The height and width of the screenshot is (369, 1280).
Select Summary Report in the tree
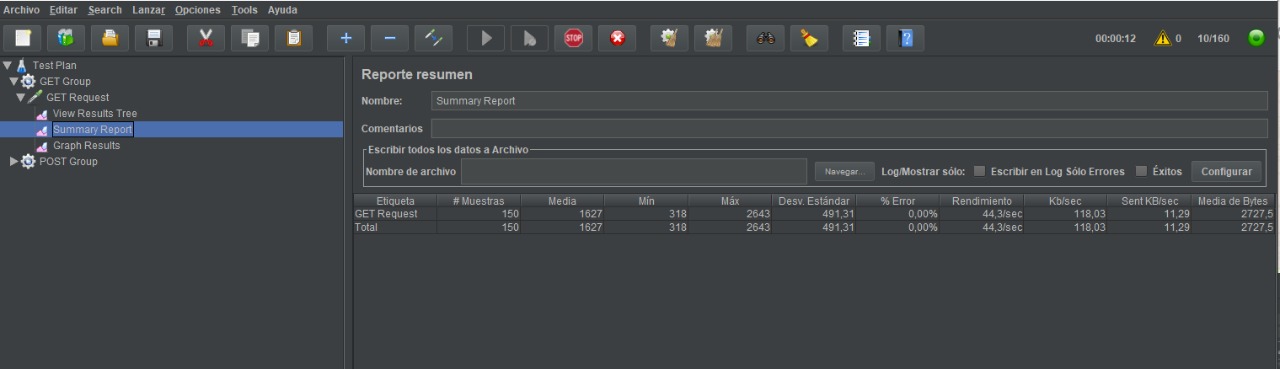(92, 129)
